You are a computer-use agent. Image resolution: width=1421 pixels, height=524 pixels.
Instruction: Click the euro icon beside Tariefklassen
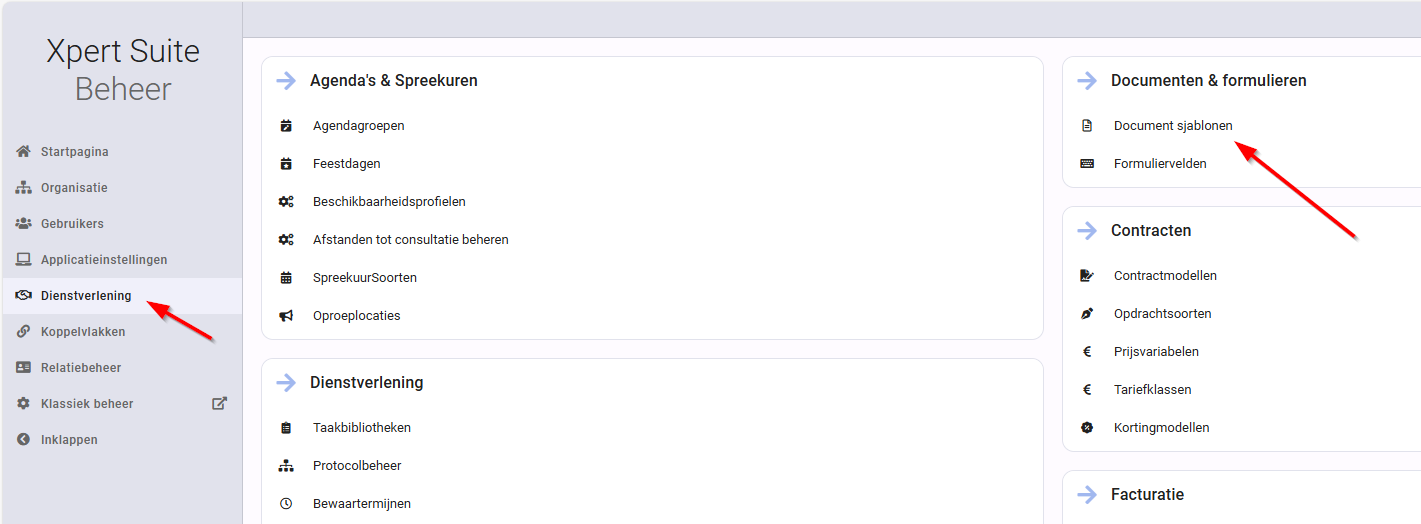pos(1087,390)
